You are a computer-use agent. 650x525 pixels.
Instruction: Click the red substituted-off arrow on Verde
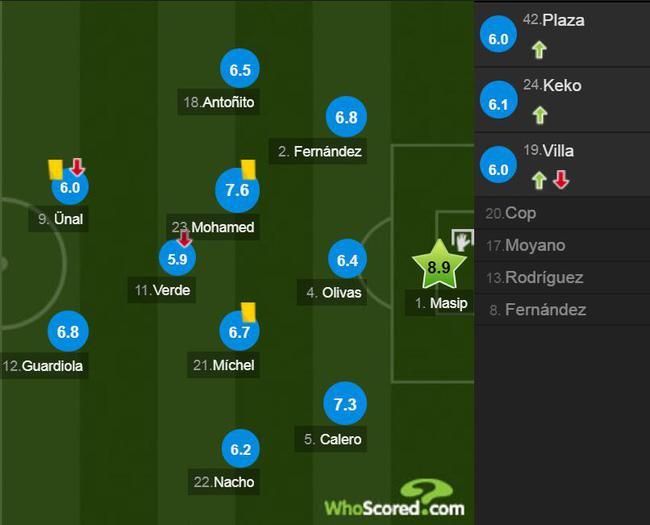coord(184,238)
